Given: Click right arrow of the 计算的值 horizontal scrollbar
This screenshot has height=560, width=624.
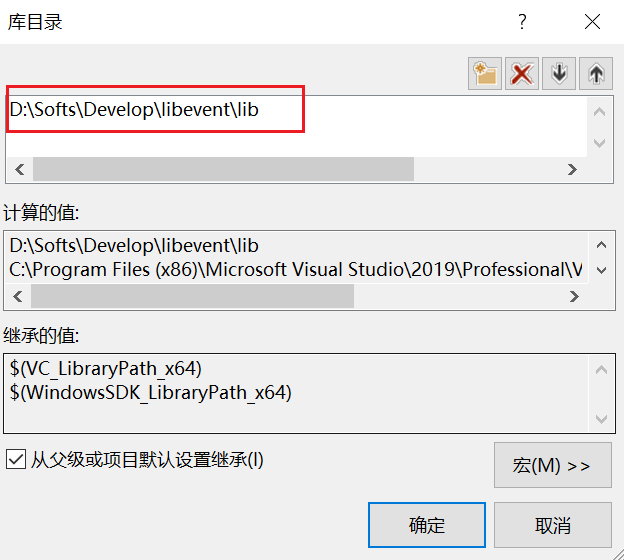Looking at the screenshot, I should [x=574, y=297].
